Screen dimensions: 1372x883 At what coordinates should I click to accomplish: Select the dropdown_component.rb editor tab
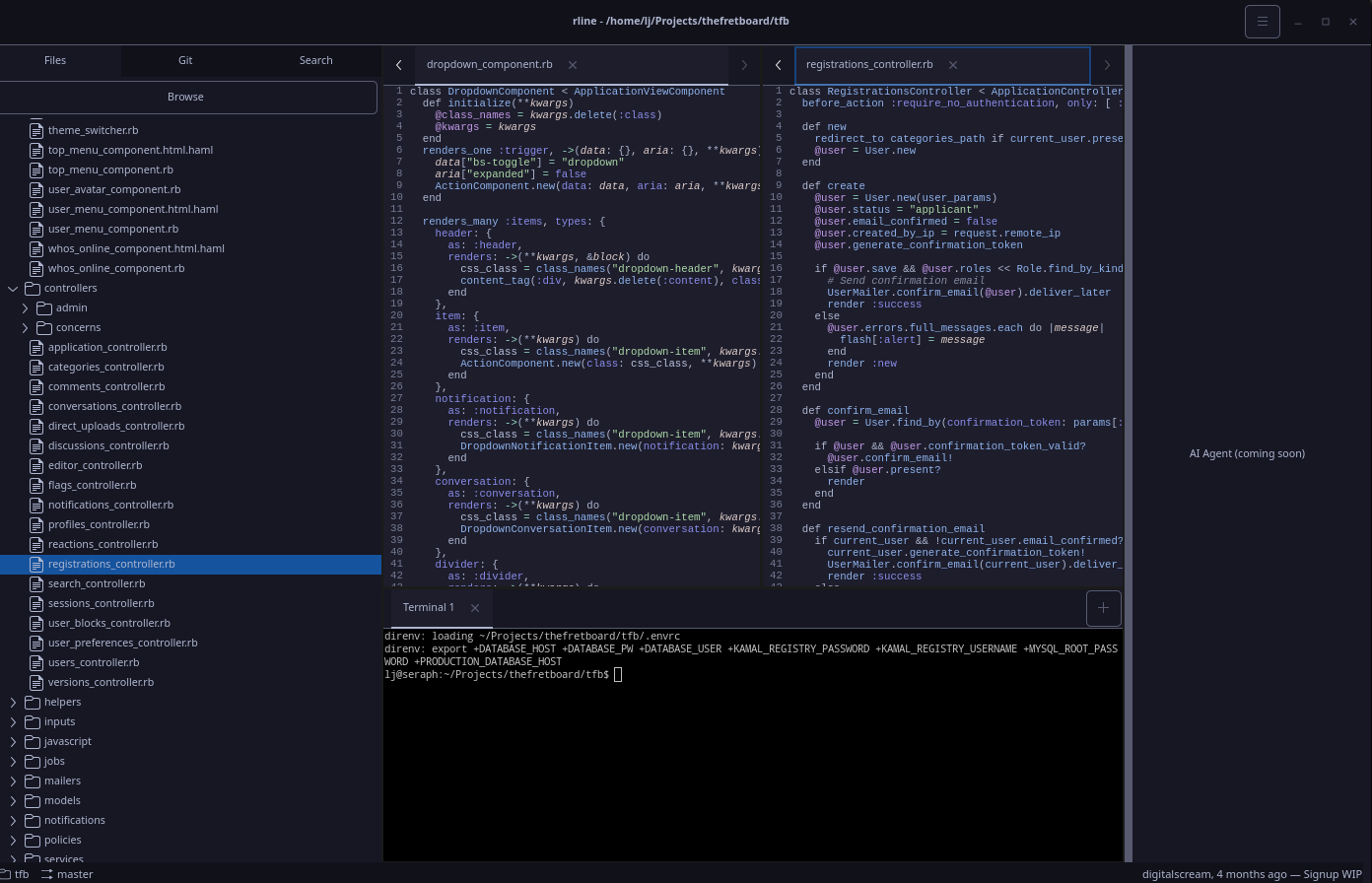coord(489,65)
